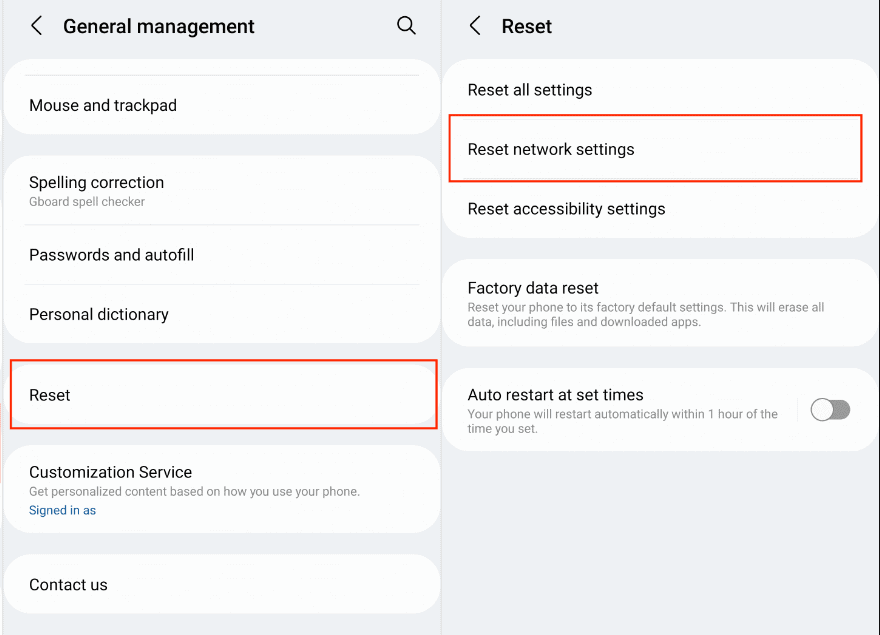Open Spelling correction settings
Viewport: 880px width, 635px height.
(96, 182)
